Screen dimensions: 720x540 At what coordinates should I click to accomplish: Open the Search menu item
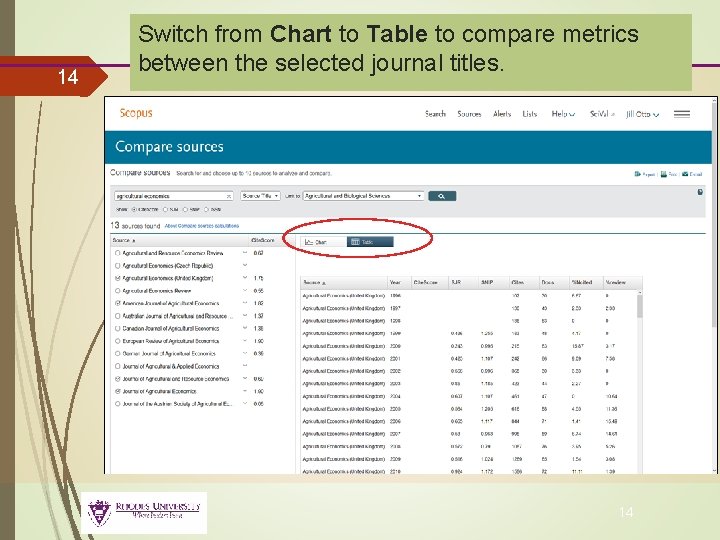(435, 114)
